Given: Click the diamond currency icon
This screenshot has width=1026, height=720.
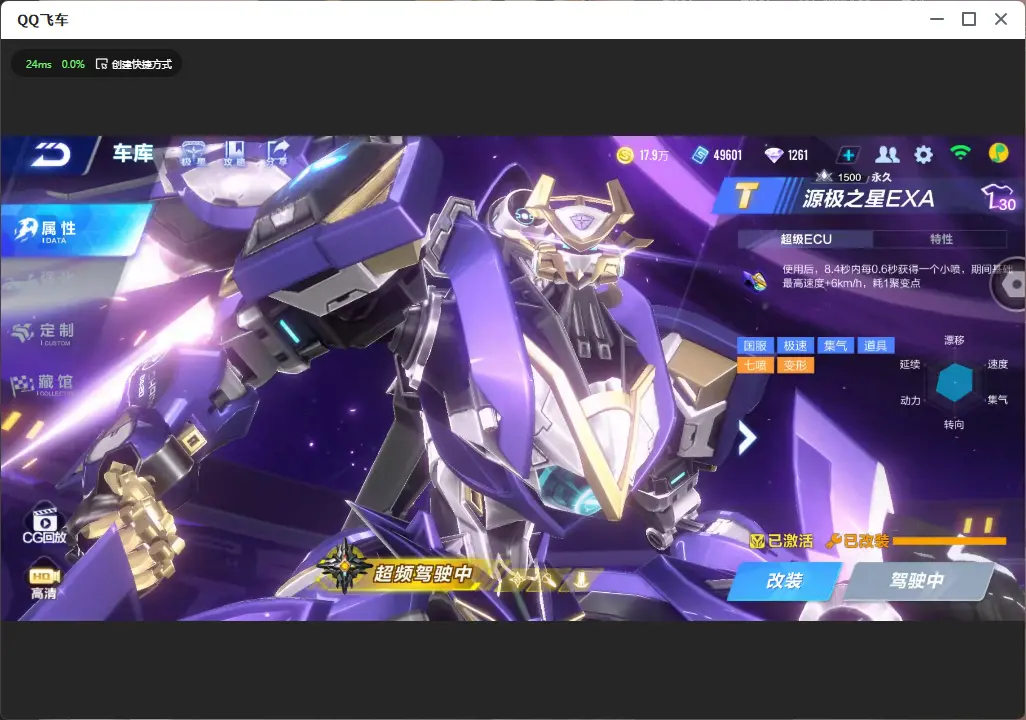Looking at the screenshot, I should tap(773, 155).
